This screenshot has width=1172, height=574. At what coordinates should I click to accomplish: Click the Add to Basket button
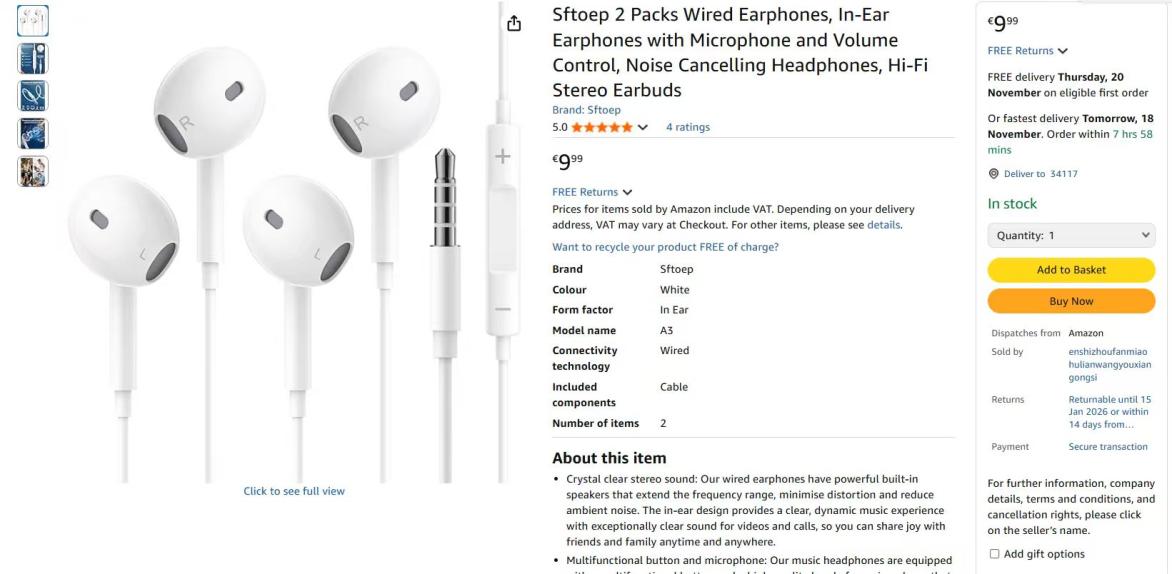[x=1071, y=270]
